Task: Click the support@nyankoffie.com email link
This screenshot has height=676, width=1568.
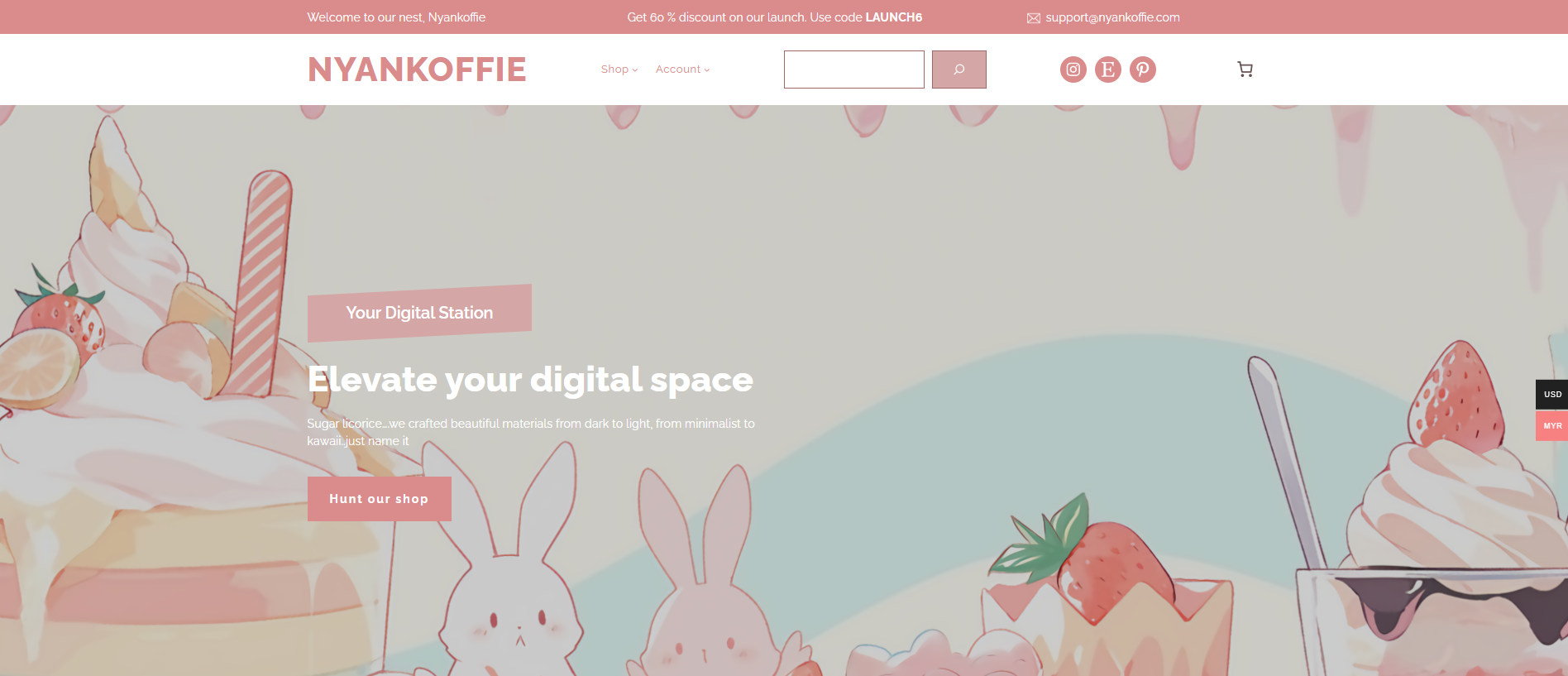Action: pyautogui.click(x=1112, y=17)
